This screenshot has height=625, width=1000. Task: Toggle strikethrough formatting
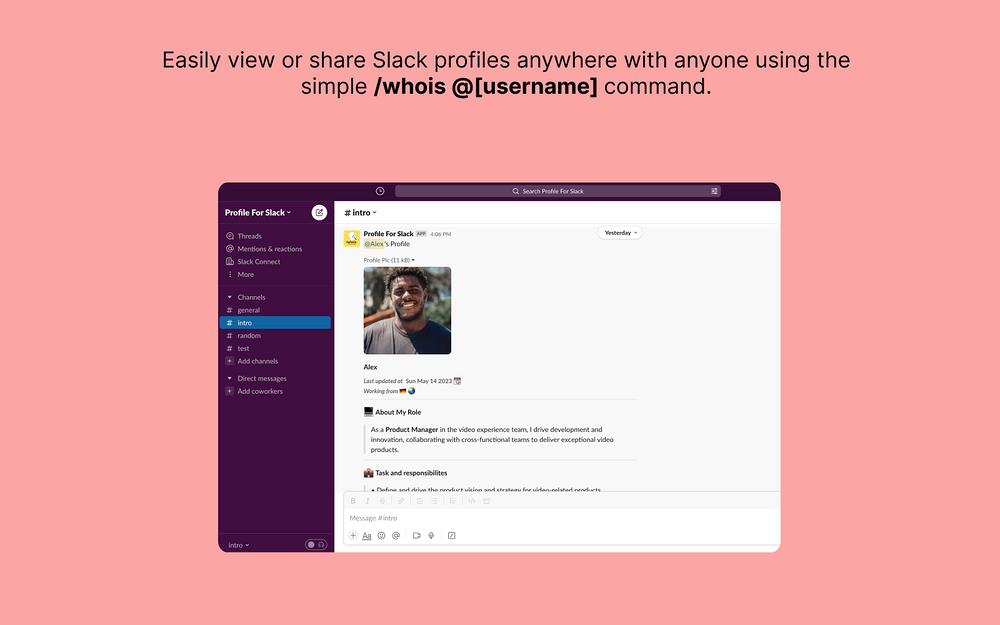pos(382,501)
